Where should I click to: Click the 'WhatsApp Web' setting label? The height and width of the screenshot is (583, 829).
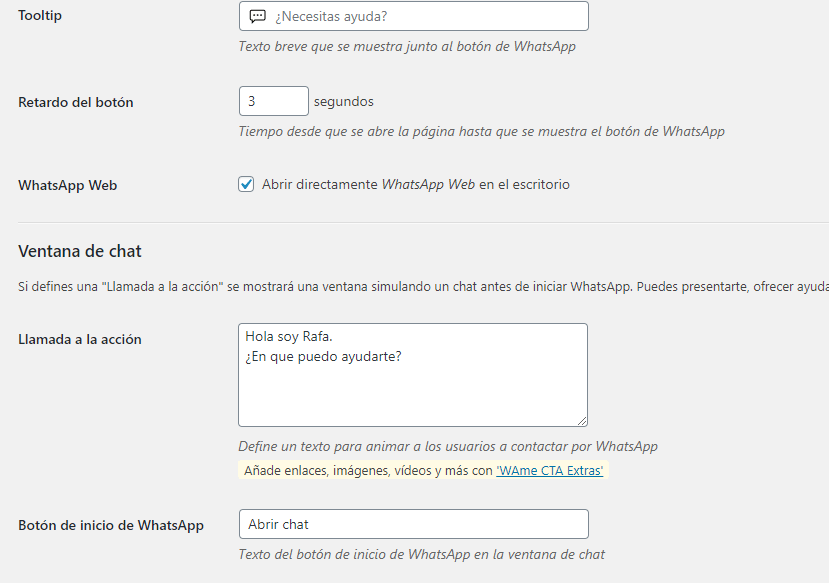point(68,186)
